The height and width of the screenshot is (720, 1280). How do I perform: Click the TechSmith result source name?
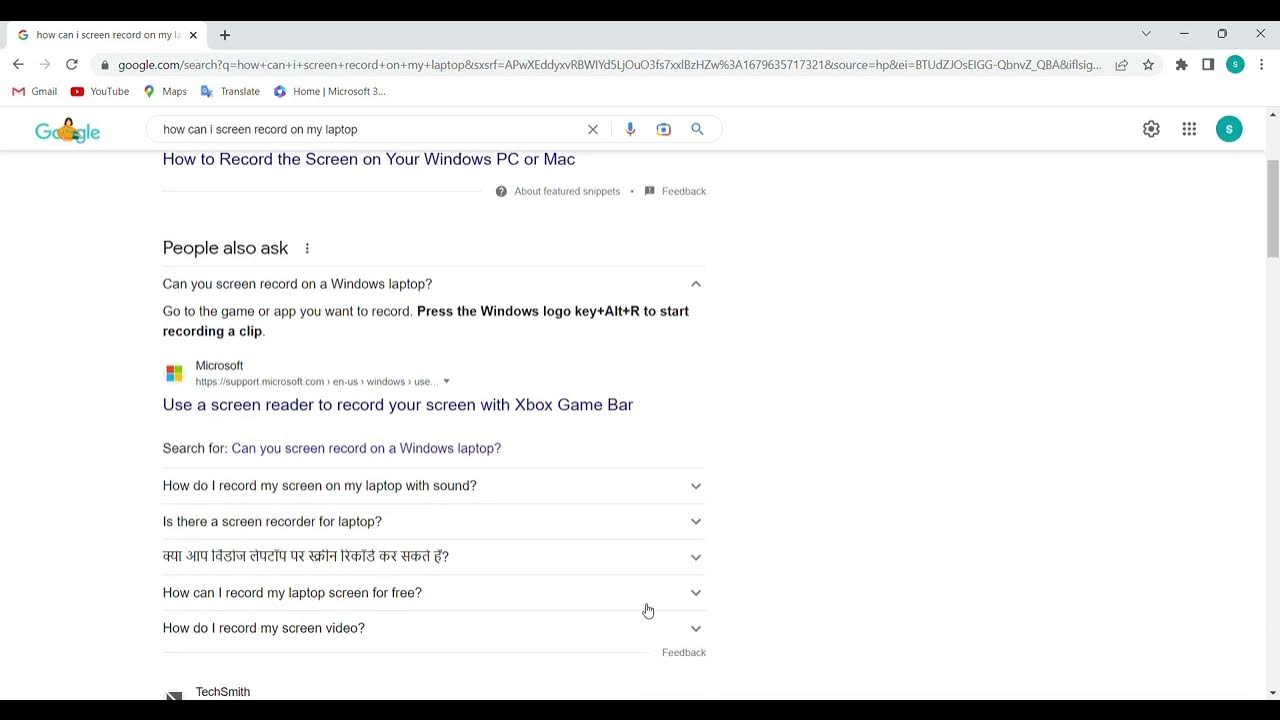[223, 692]
